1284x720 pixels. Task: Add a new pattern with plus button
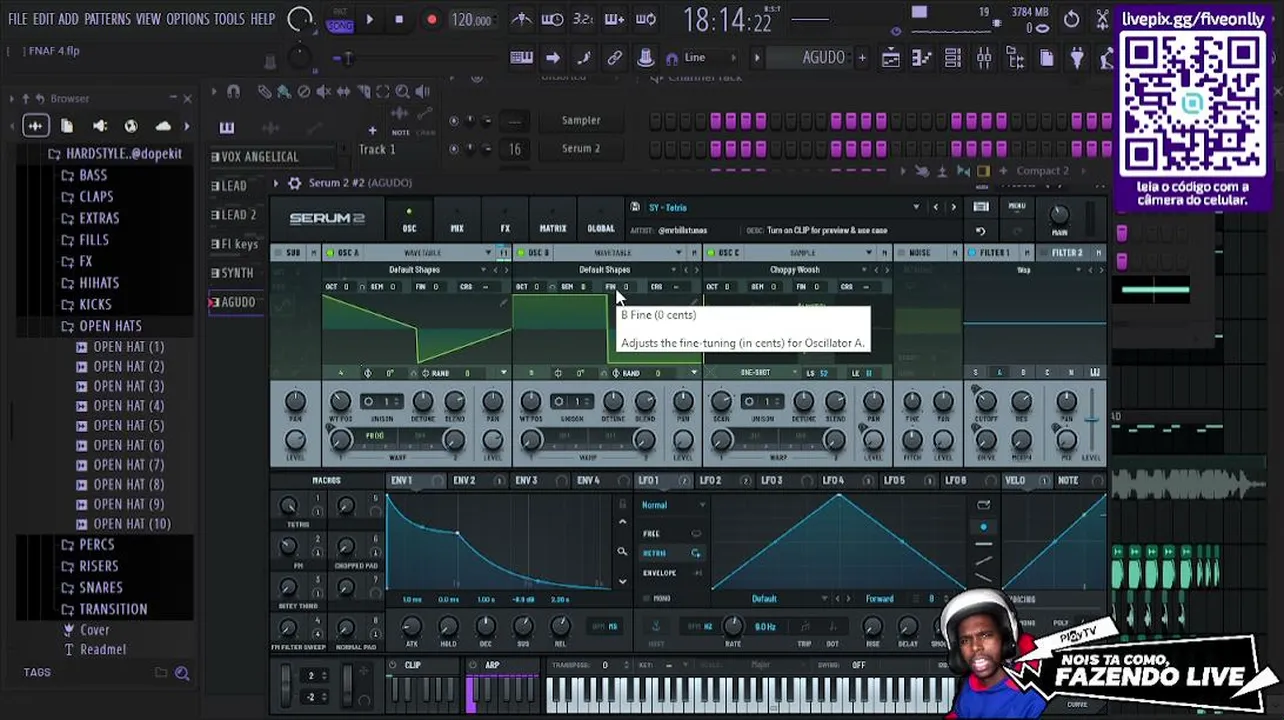click(x=861, y=58)
